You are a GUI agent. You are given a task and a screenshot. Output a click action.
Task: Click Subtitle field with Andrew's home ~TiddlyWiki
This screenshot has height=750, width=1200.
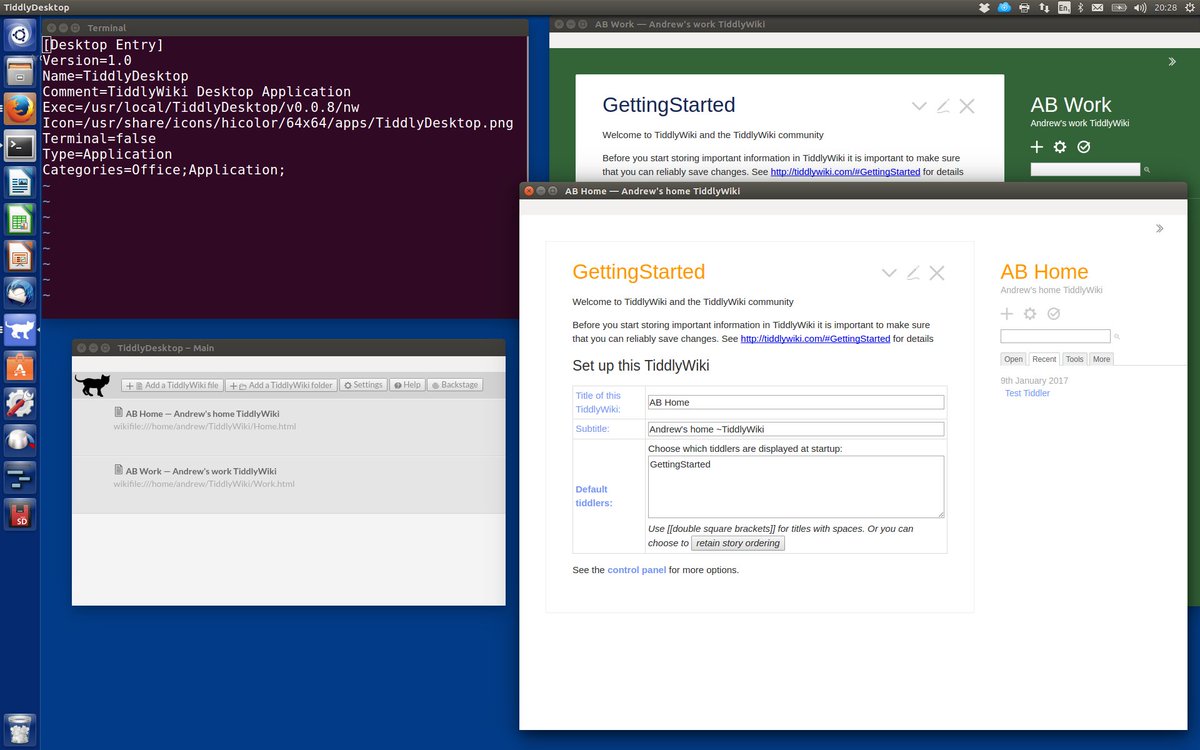[796, 429]
